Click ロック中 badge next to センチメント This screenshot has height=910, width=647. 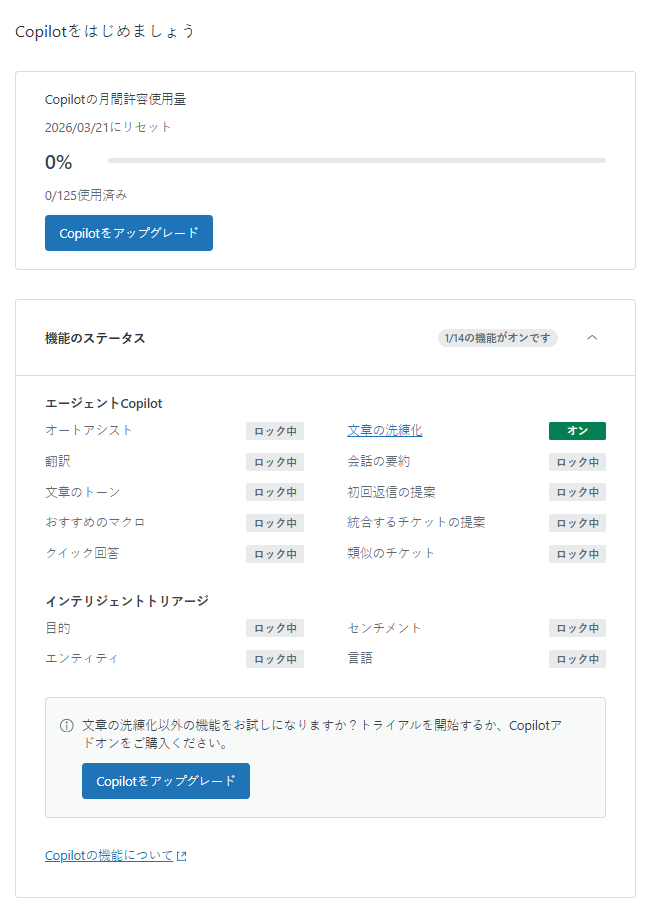pyautogui.click(x=577, y=628)
